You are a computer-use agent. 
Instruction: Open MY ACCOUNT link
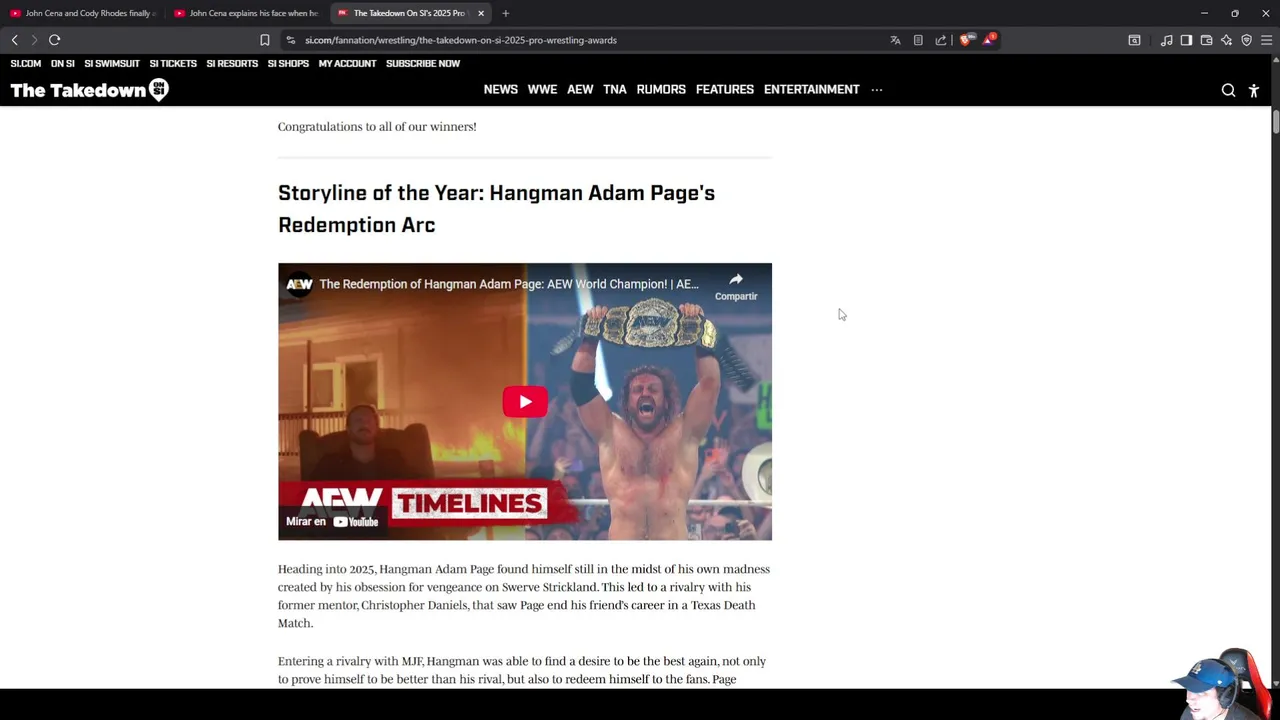[x=347, y=63]
